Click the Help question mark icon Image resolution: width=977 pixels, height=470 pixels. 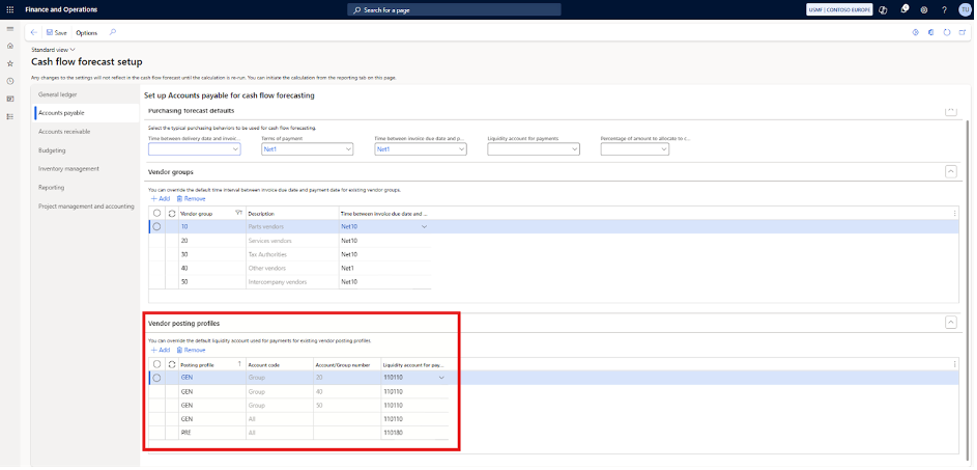tap(944, 9)
